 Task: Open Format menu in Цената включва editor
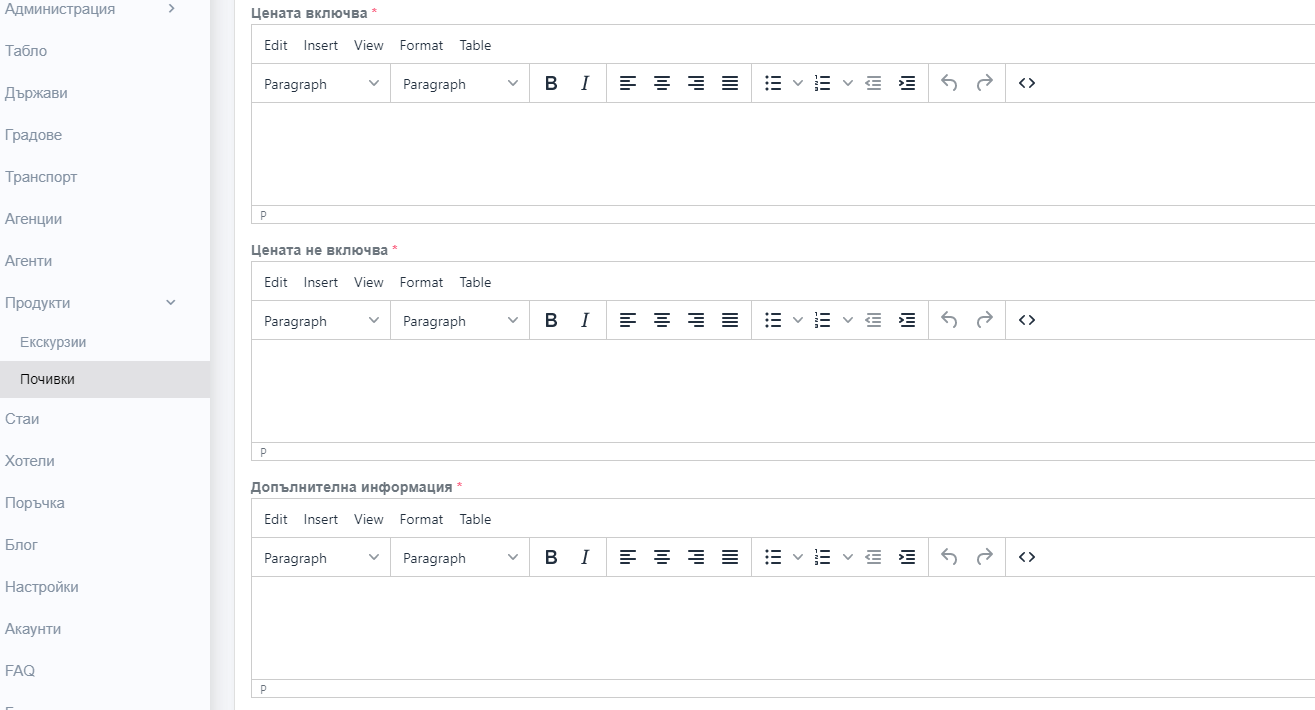(421, 45)
